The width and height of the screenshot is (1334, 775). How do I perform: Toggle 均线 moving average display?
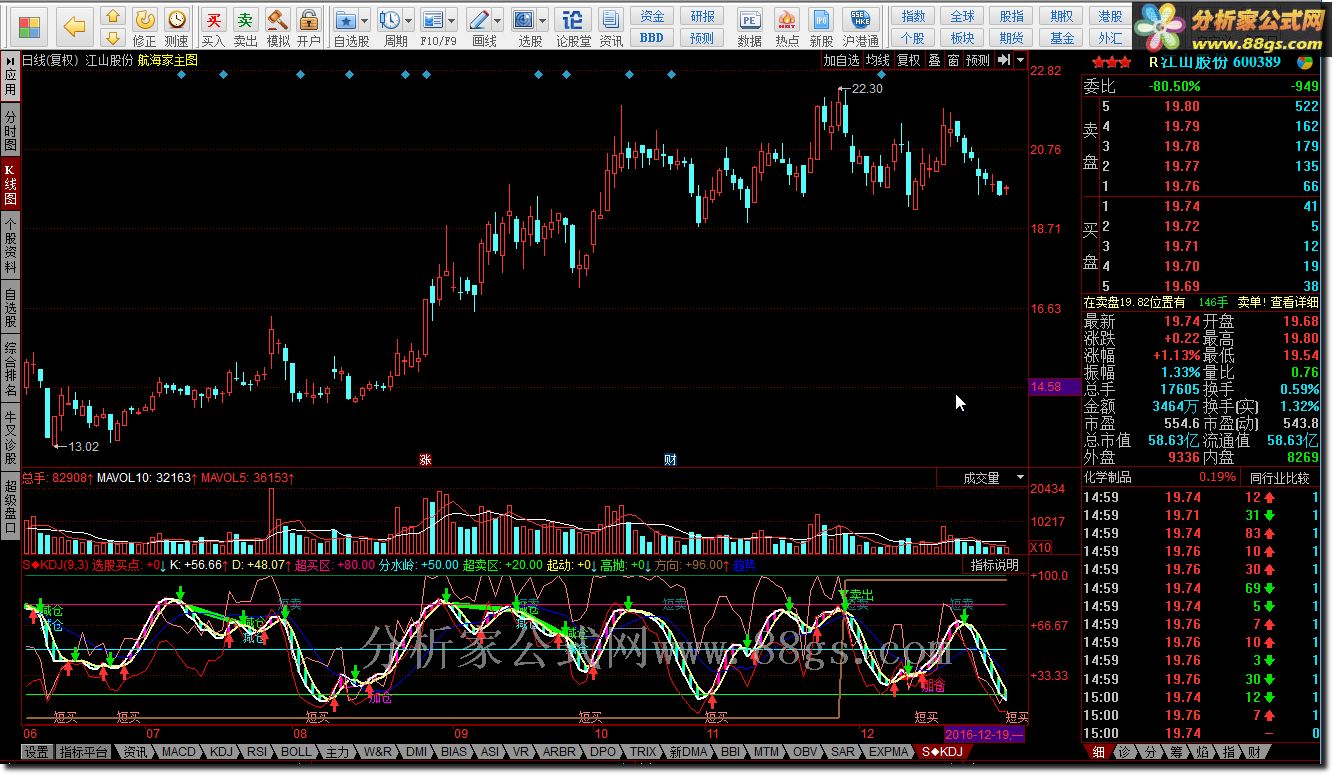[878, 60]
